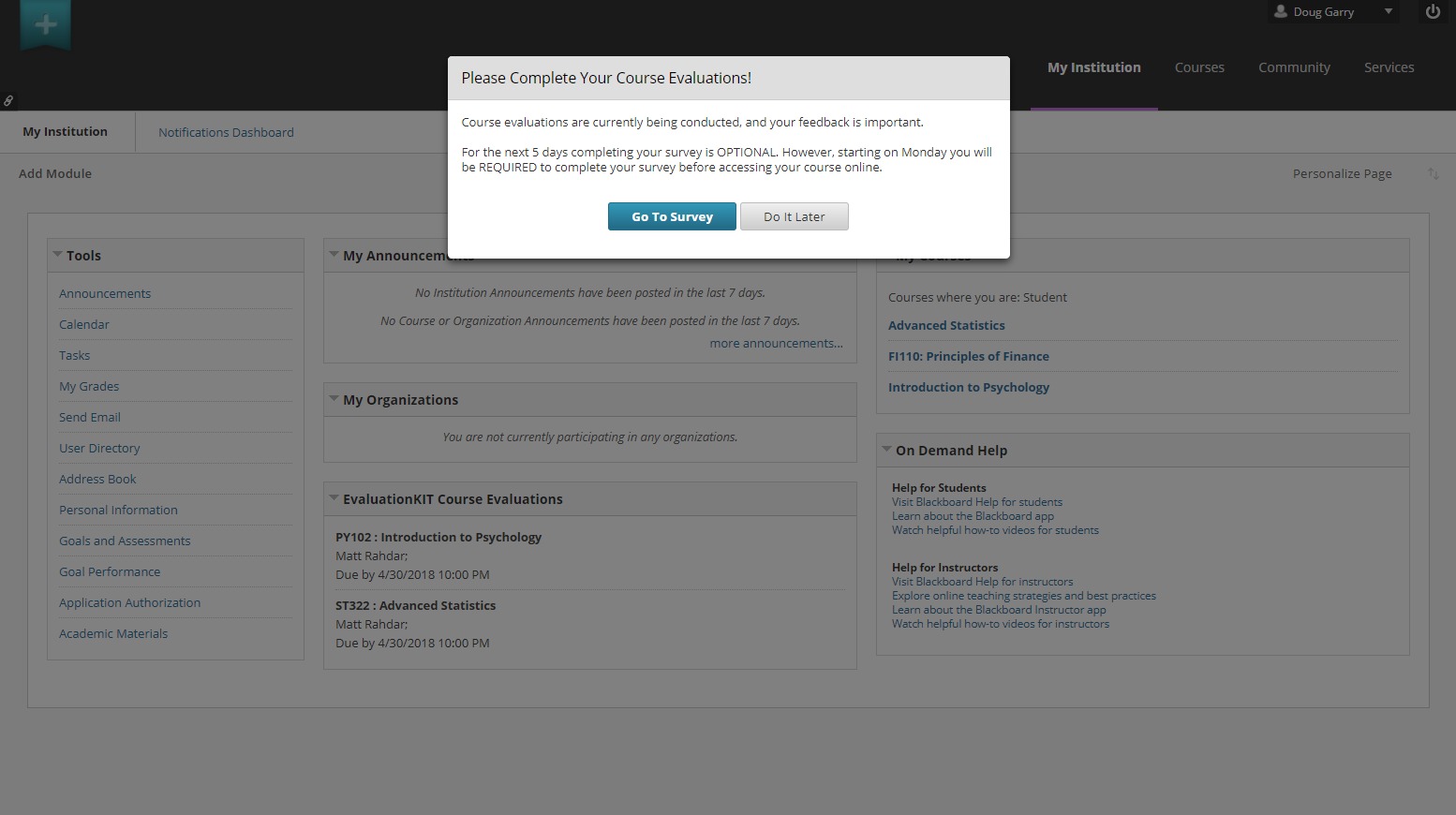This screenshot has height=815, width=1456.
Task: Collapse the My Organizations module
Action: click(x=334, y=399)
